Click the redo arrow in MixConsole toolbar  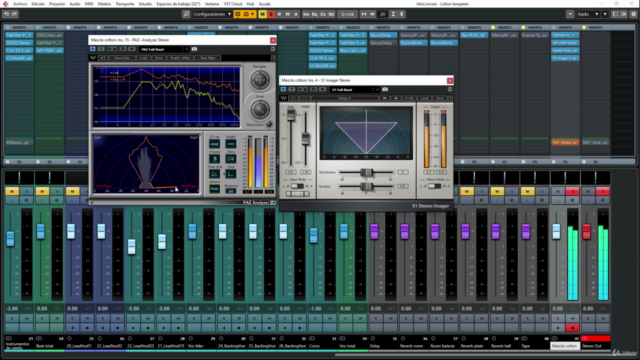pos(15,14)
